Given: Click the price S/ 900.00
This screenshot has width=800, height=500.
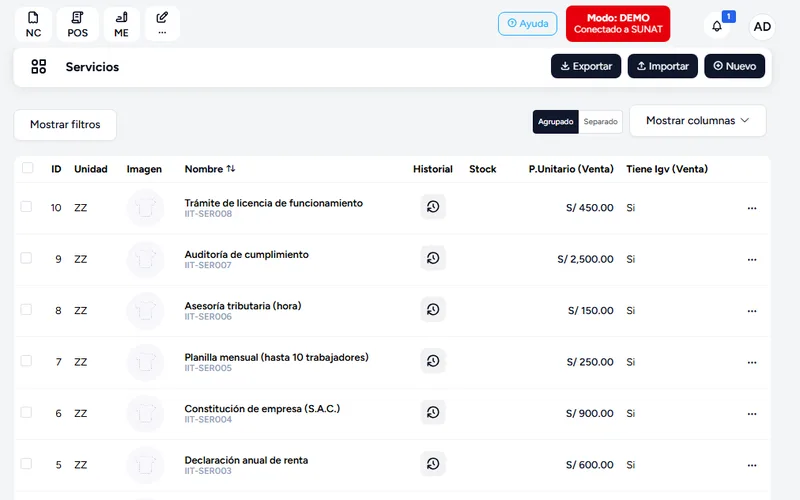Looking at the screenshot, I should 590,413.
